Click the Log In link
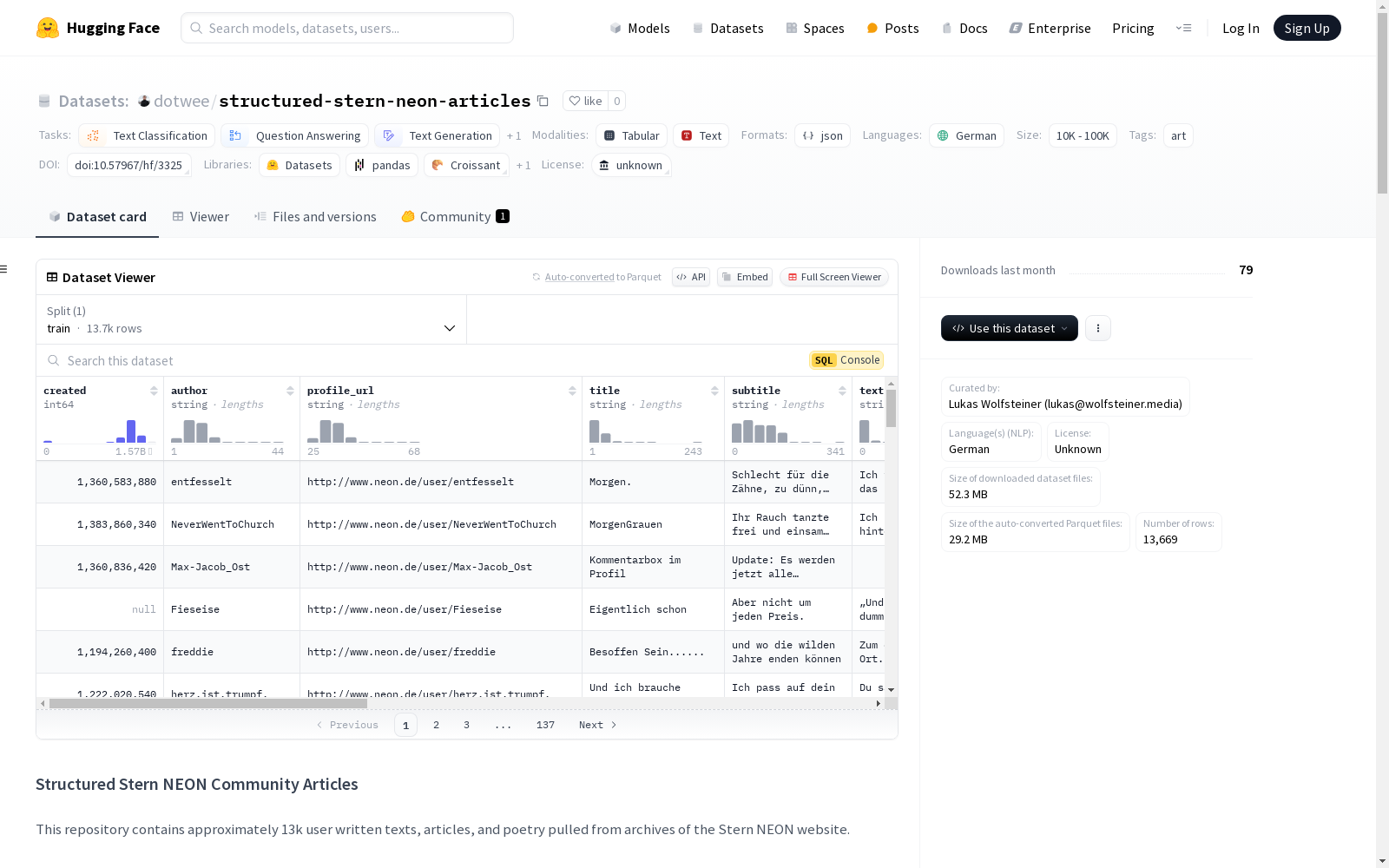Viewport: 1389px width, 868px height. click(1241, 28)
